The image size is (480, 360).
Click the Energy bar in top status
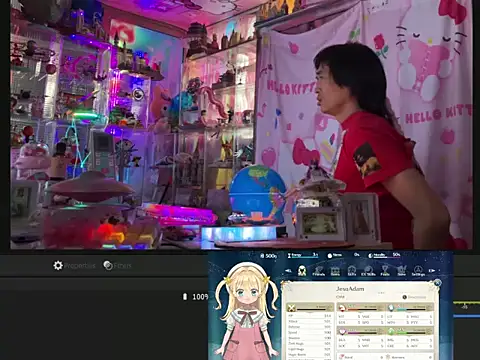(x=303, y=255)
